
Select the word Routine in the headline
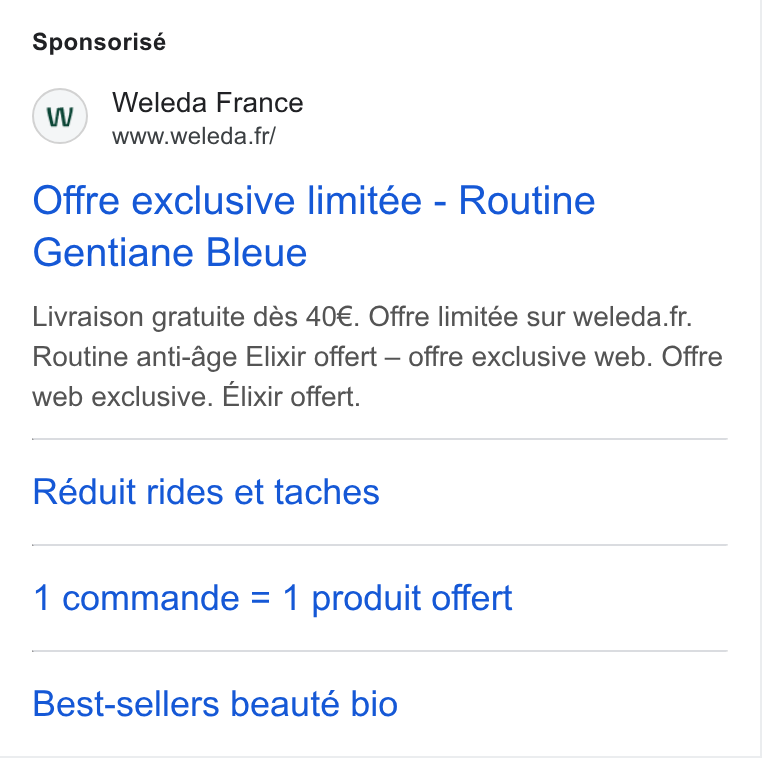pos(527,200)
